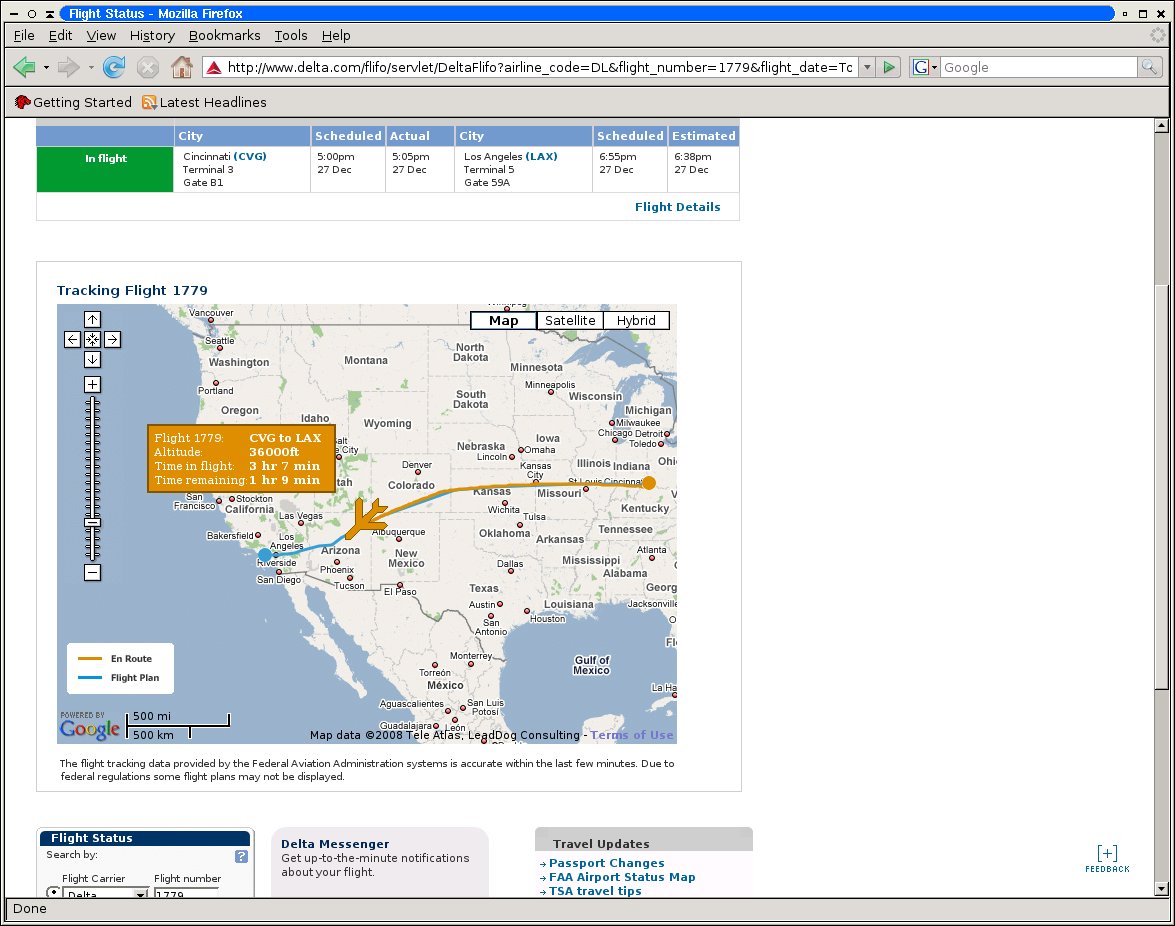Recenter map with the middle pan button
Image resolution: width=1175 pixels, height=926 pixels.
pyautogui.click(x=92, y=339)
